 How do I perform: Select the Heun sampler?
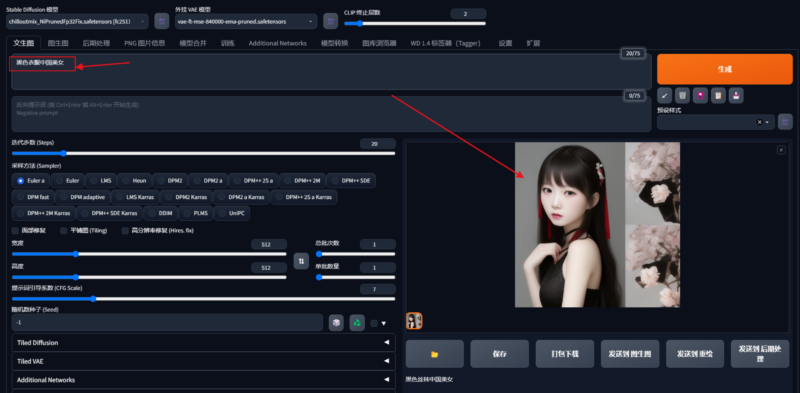(x=135, y=181)
